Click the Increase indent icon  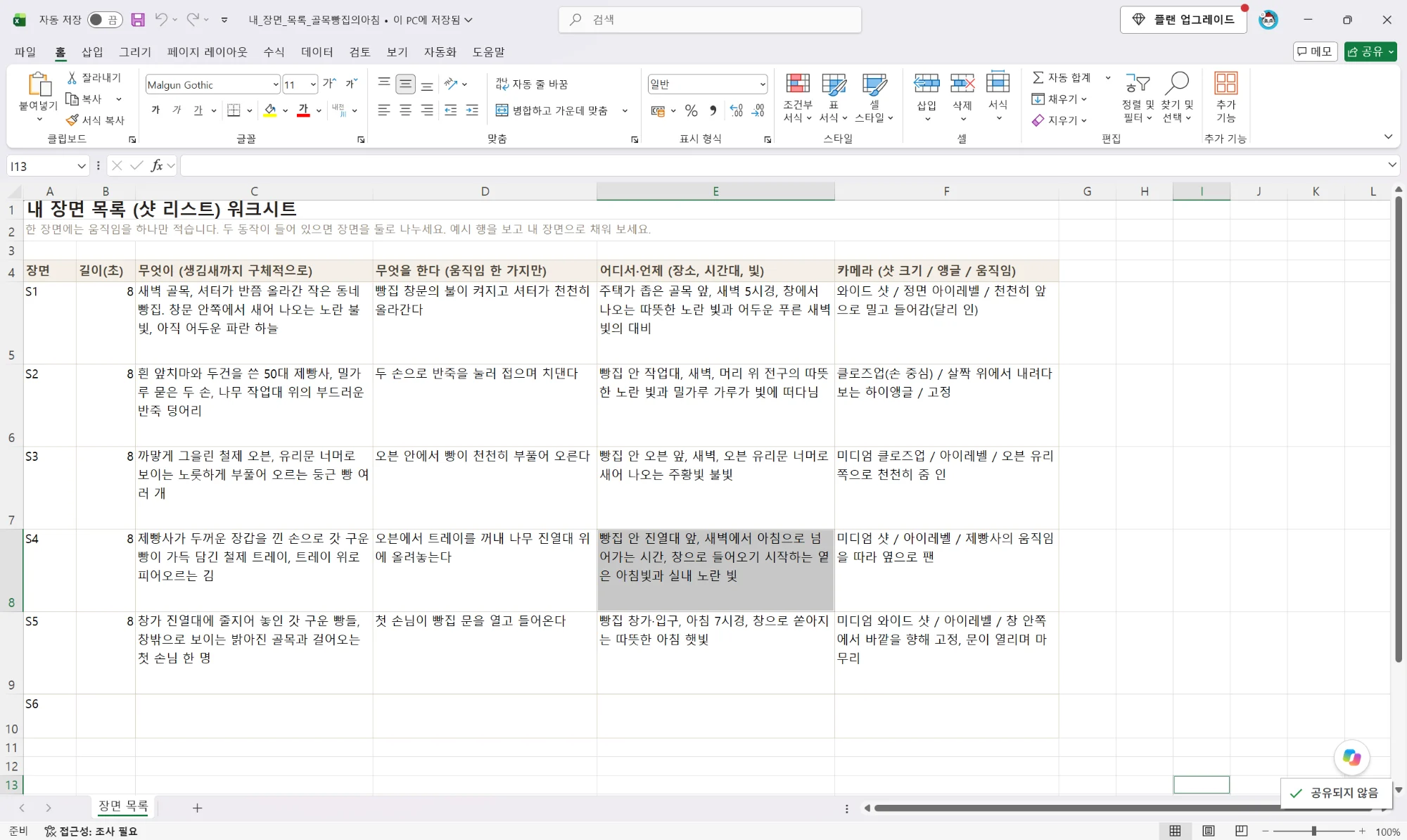pyautogui.click(x=472, y=110)
